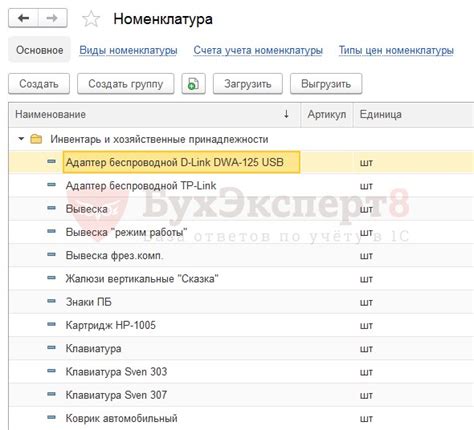The width and height of the screenshot is (474, 430).
Task: Click item icon beside Жалюзи вертикальные
Action: (51, 278)
